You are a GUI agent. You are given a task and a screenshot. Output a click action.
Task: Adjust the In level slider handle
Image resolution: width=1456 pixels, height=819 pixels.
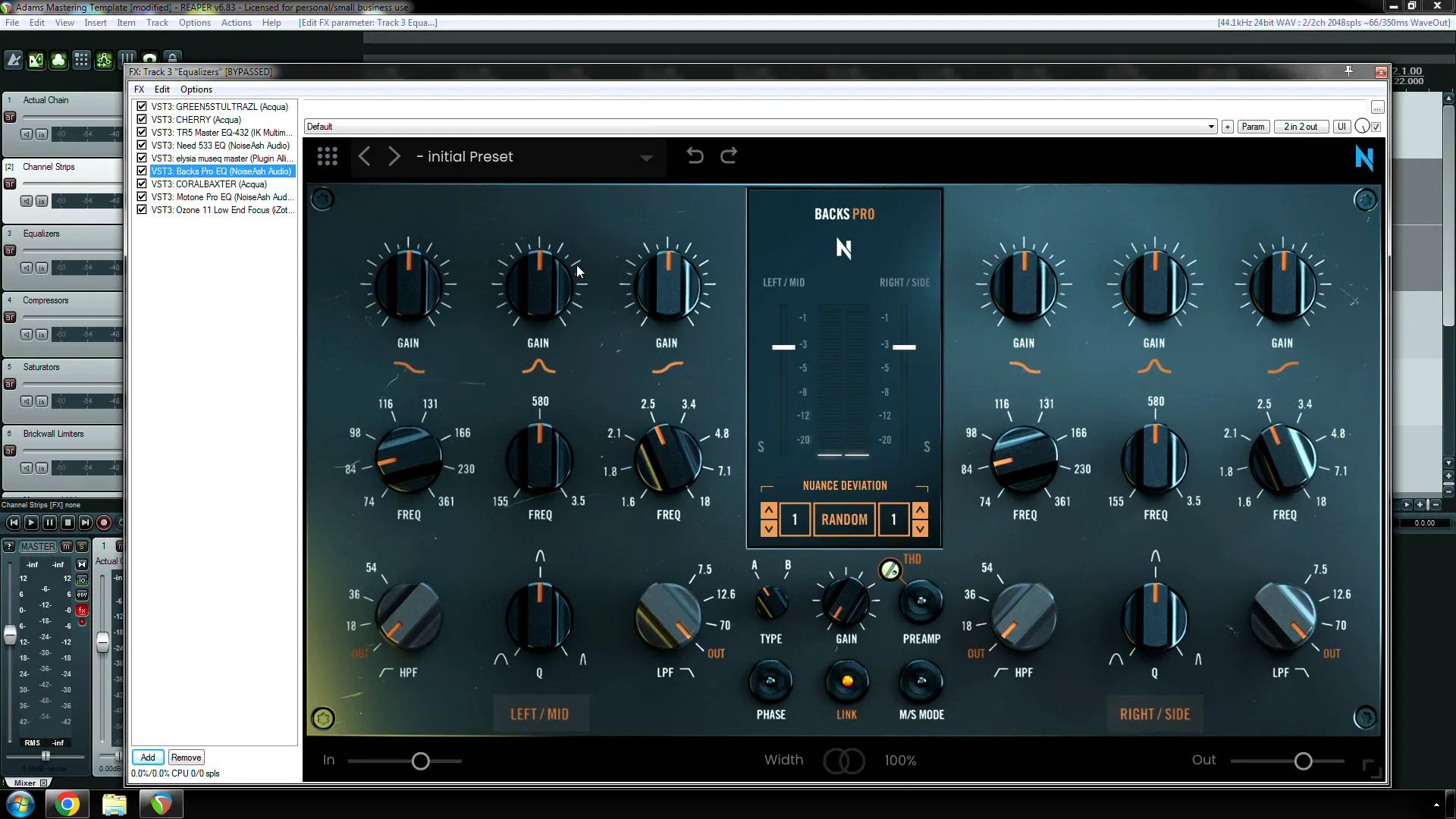421,761
